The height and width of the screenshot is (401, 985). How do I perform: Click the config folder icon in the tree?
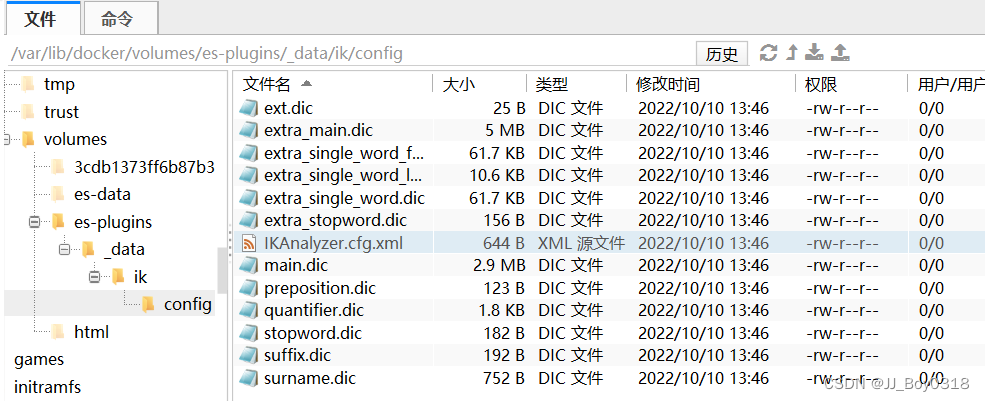coord(148,305)
